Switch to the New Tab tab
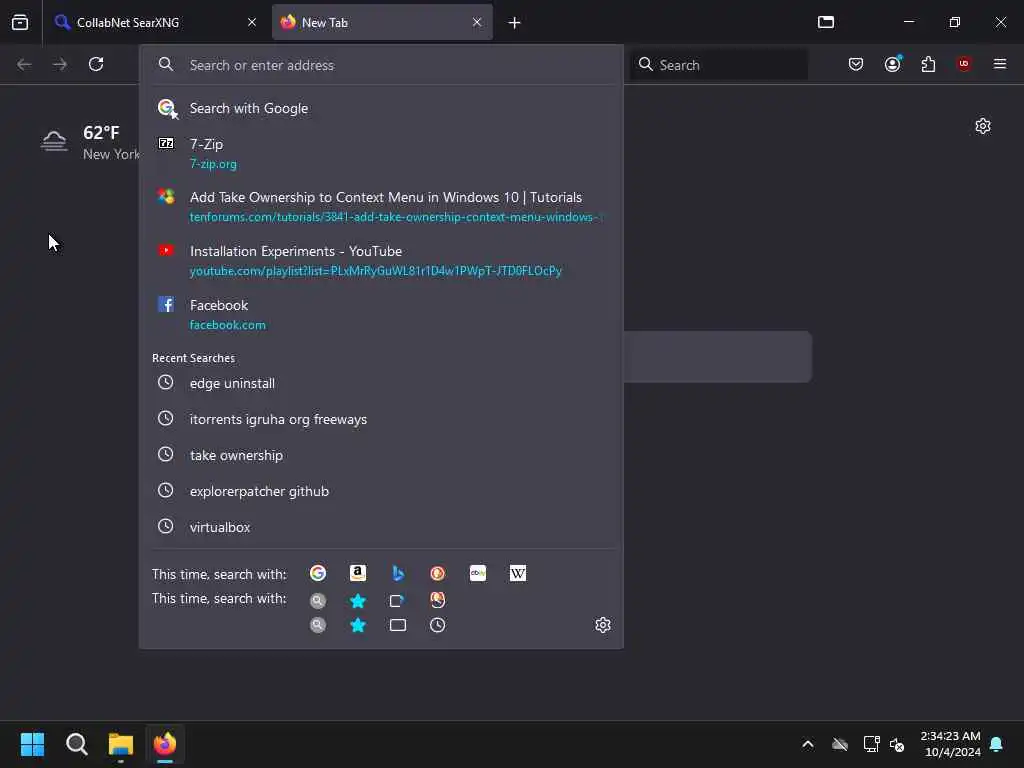The image size is (1024, 768). point(382,22)
